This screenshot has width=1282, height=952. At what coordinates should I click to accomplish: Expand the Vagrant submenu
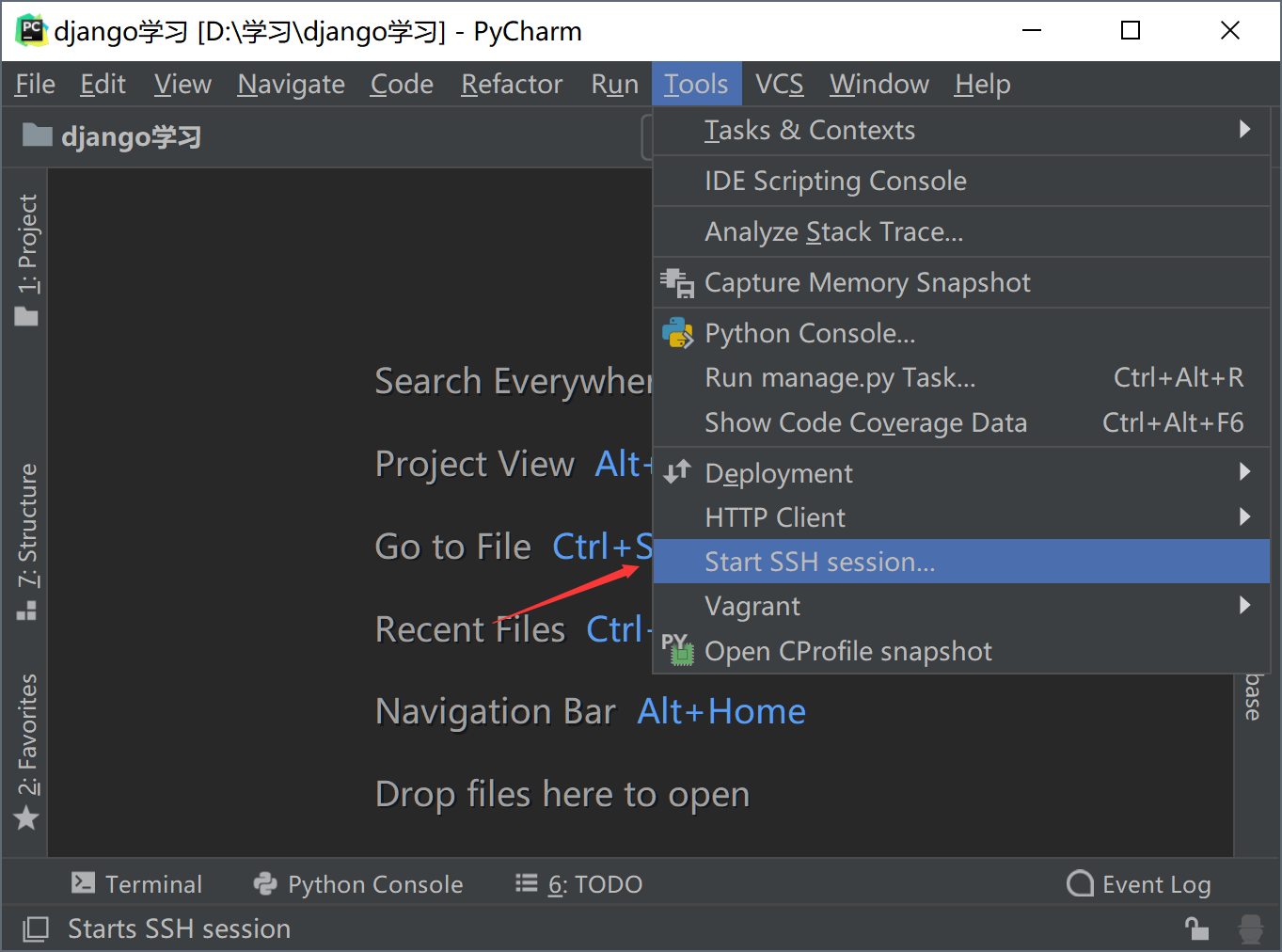1244,605
